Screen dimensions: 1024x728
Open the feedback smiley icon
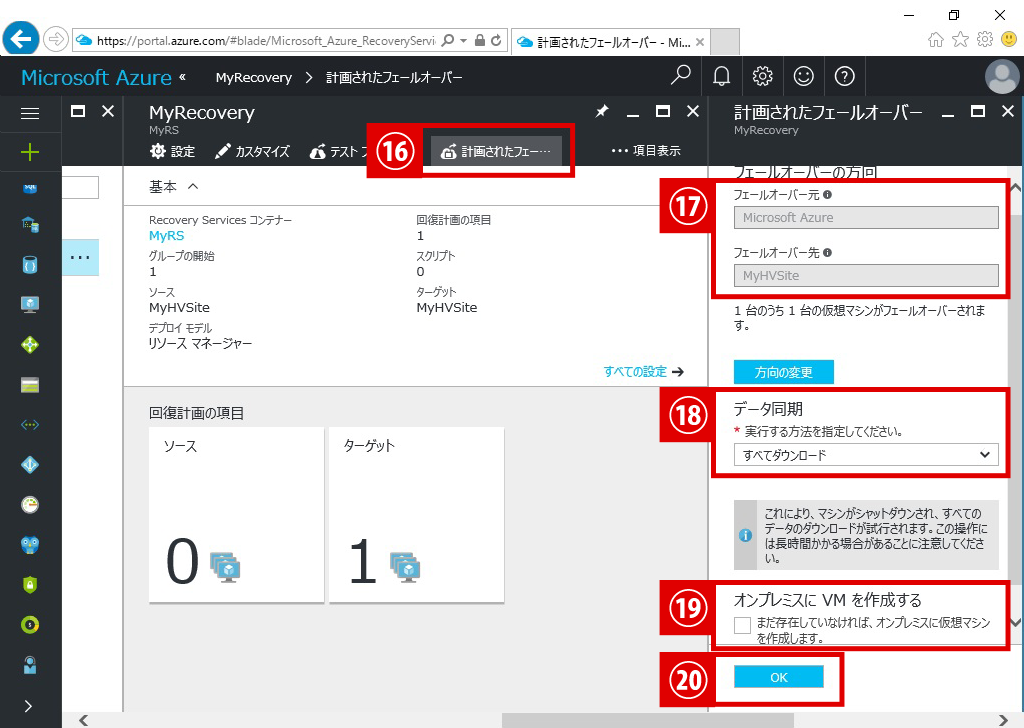pyautogui.click(x=803, y=76)
